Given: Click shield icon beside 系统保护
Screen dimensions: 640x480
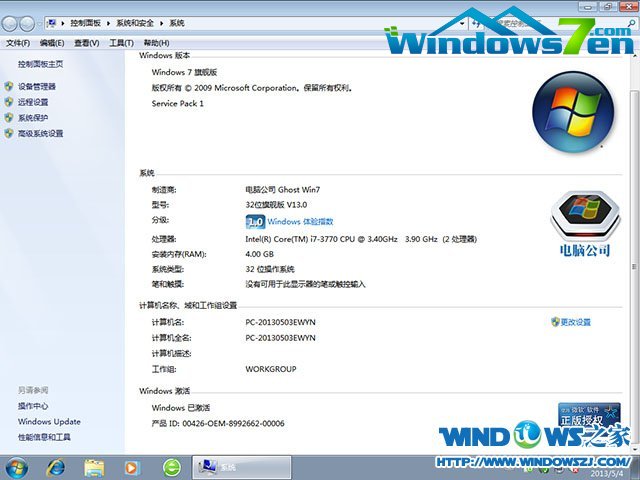Looking at the screenshot, I should [x=9, y=118].
